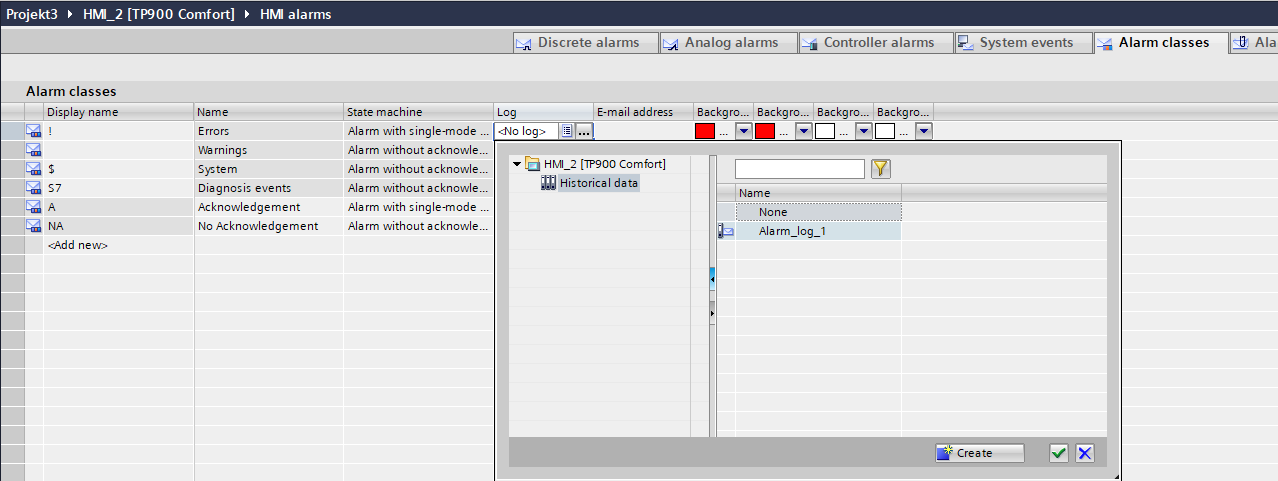Open the first background color dropdown for Errors
Viewport: 1278px width, 481px height.
pyautogui.click(x=743, y=131)
